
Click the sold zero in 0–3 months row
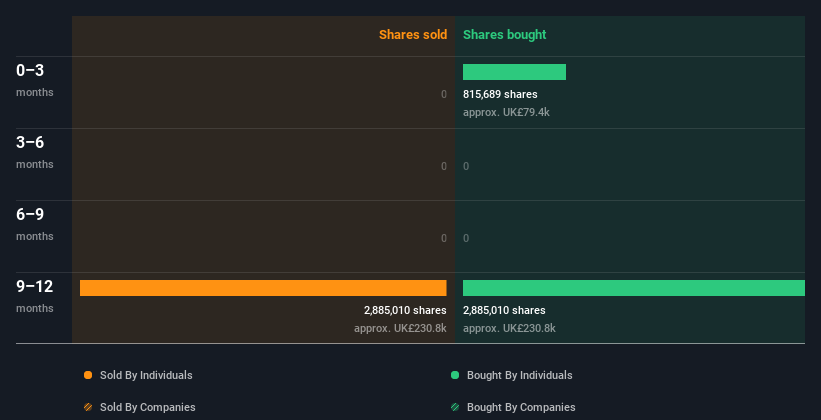click(444, 95)
